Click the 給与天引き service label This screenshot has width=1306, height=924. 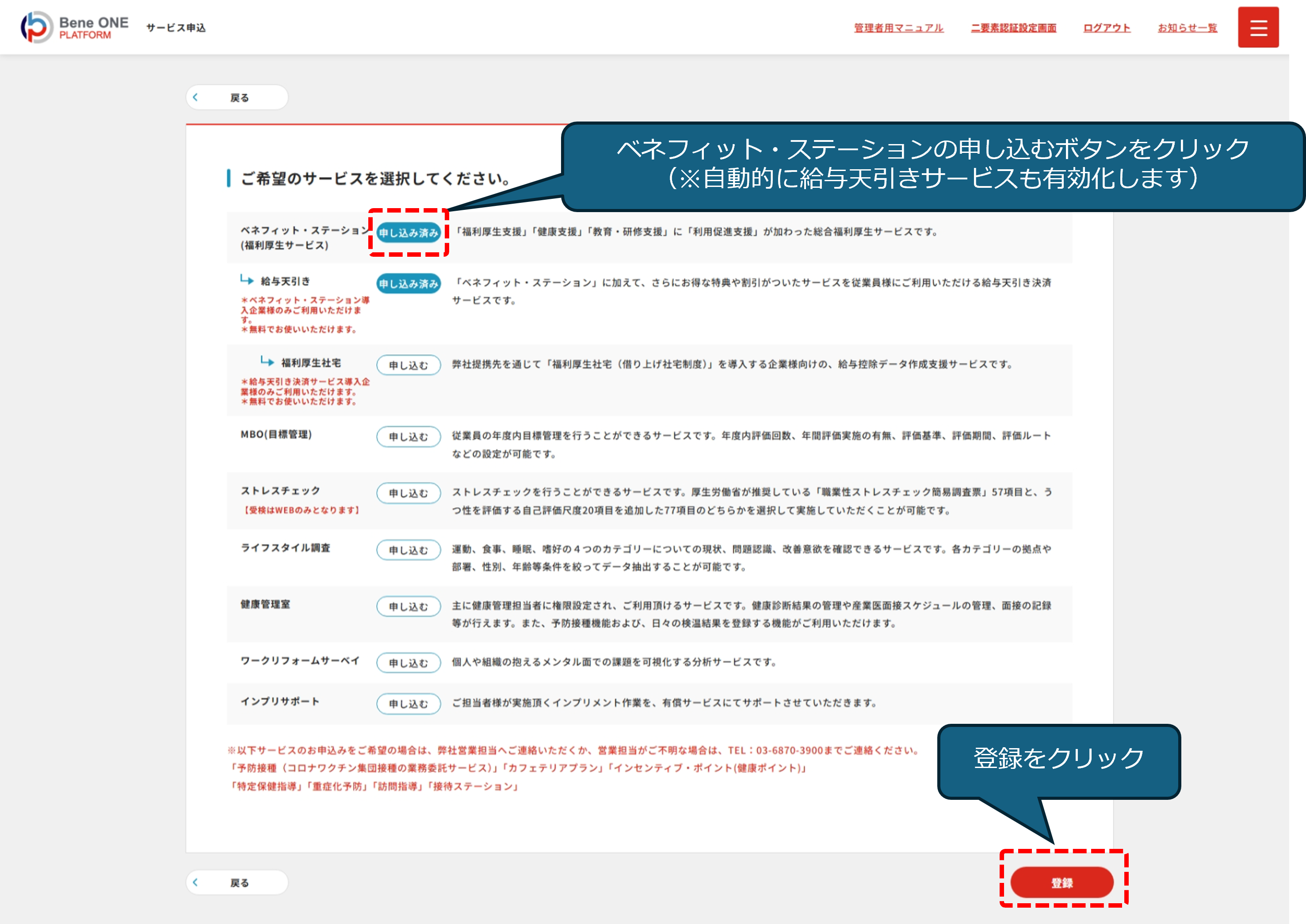click(285, 281)
